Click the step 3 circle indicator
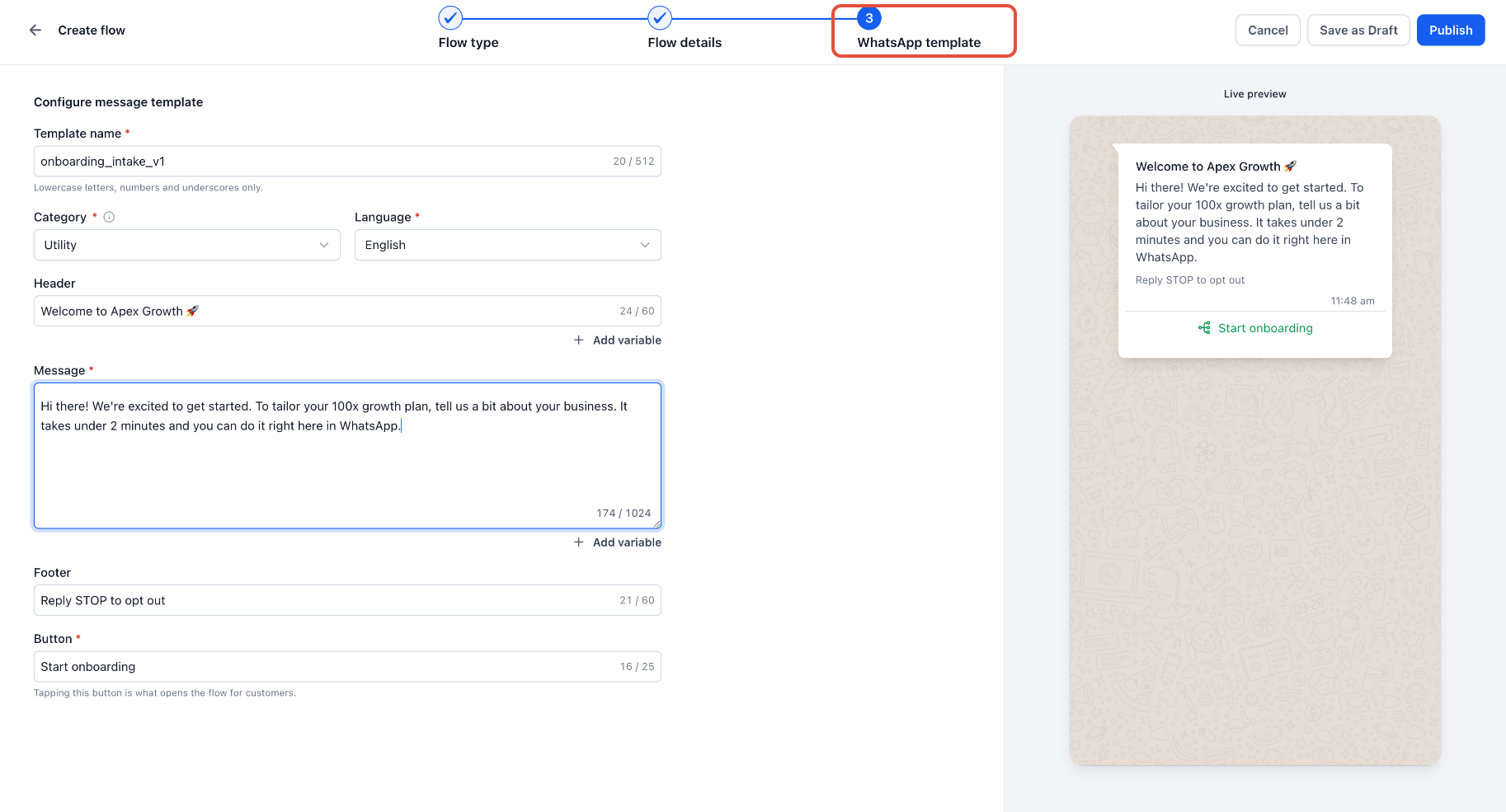This screenshot has height=812, width=1506. (x=869, y=17)
